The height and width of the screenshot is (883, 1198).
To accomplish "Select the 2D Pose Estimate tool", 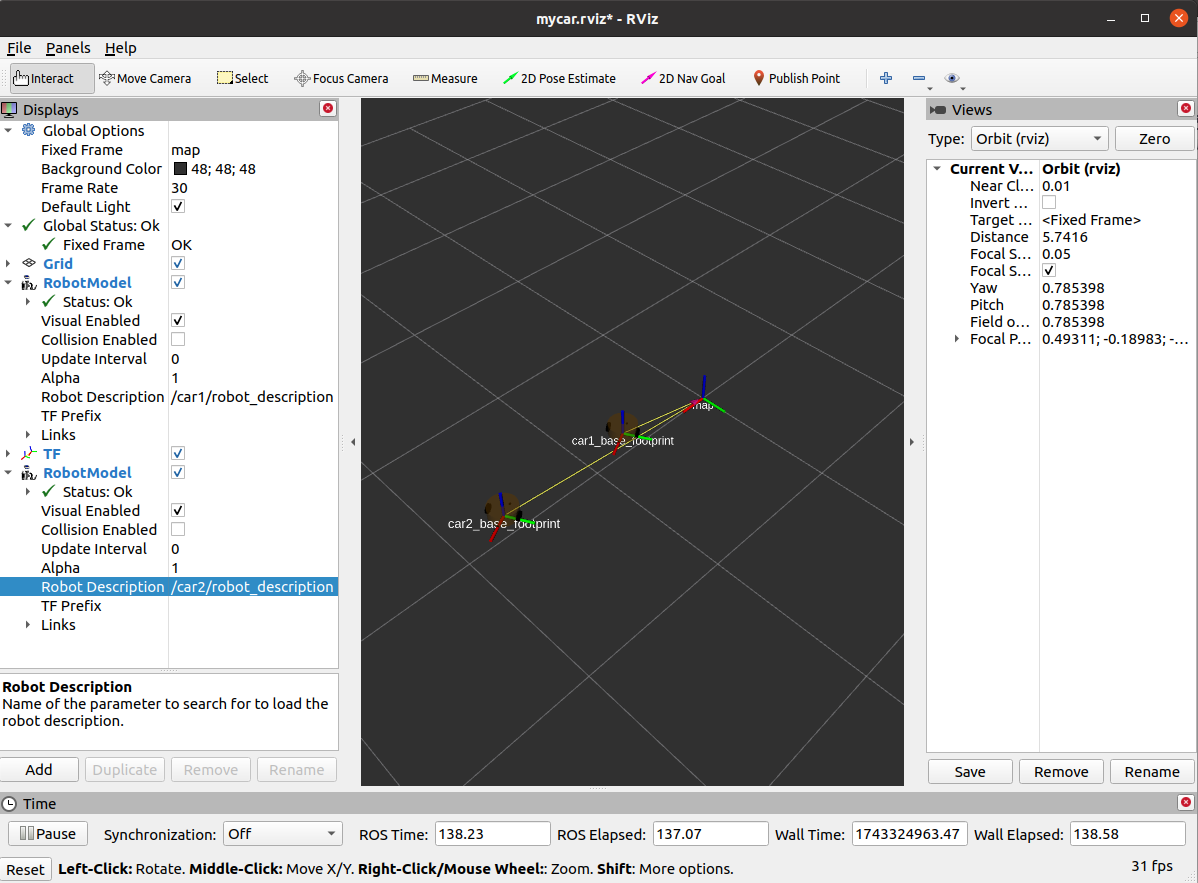I will [x=559, y=79].
